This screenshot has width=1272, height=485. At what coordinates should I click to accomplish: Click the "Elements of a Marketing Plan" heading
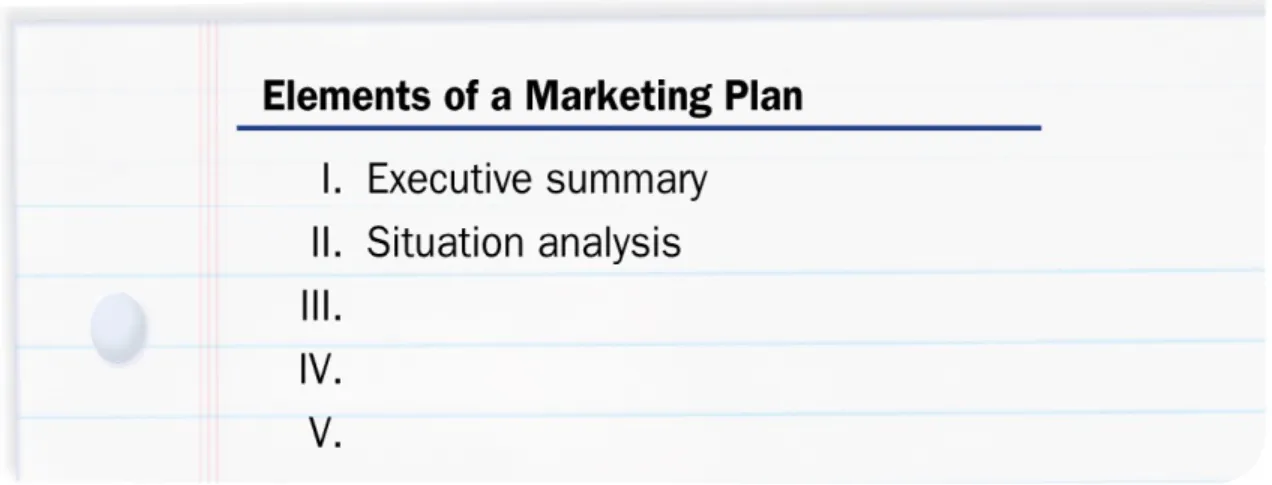click(x=532, y=97)
